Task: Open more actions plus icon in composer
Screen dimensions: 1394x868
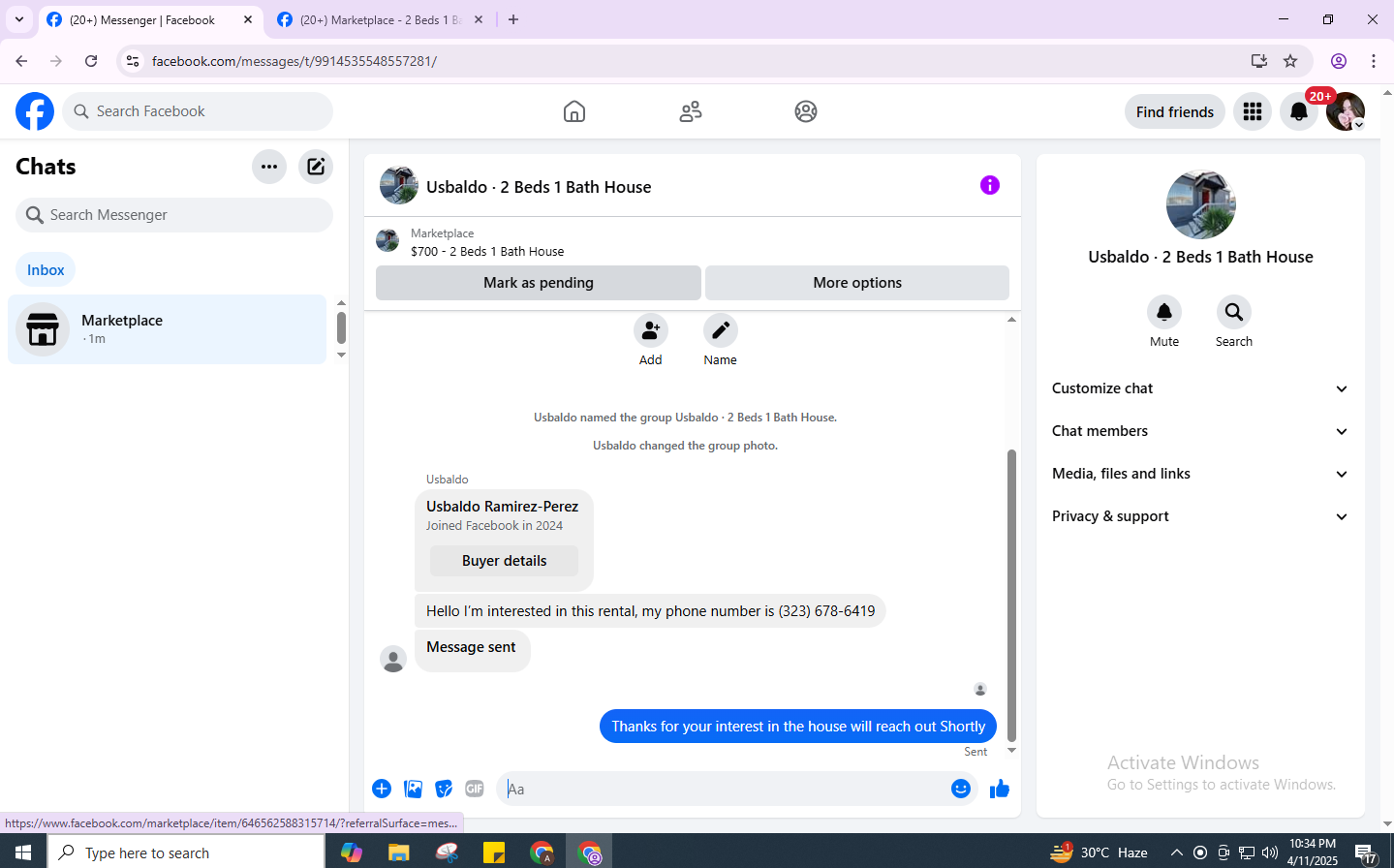Action: (382, 789)
